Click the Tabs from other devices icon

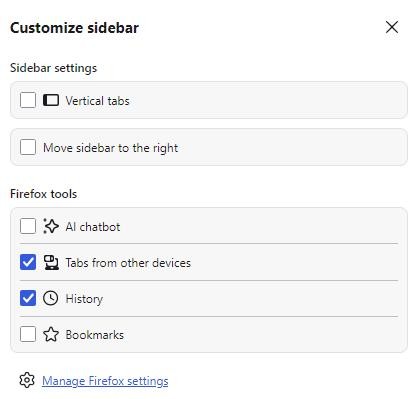[x=51, y=262]
